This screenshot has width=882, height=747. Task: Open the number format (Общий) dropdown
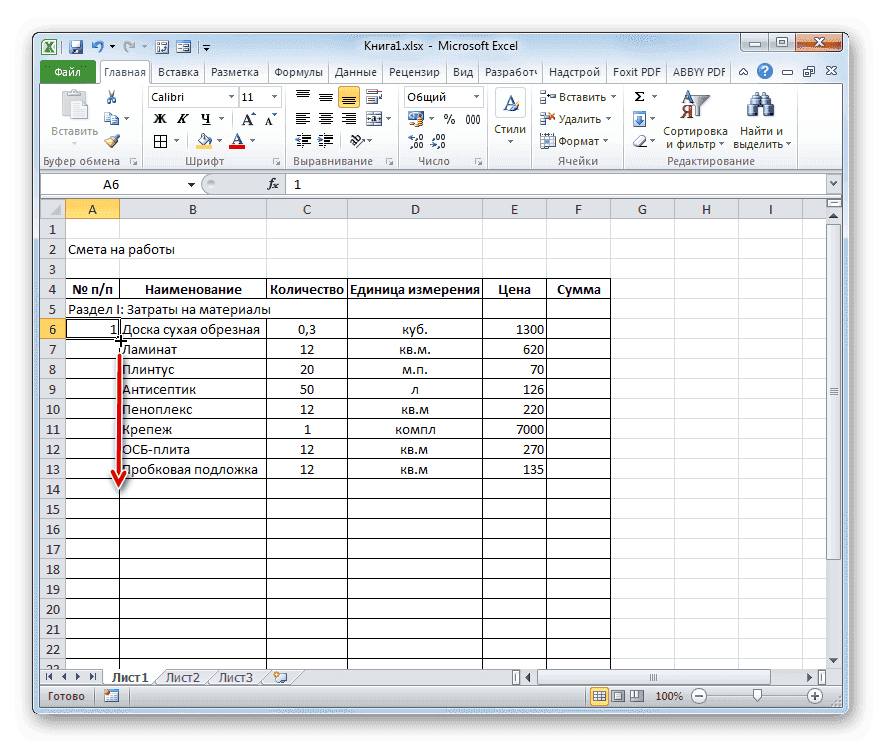474,96
